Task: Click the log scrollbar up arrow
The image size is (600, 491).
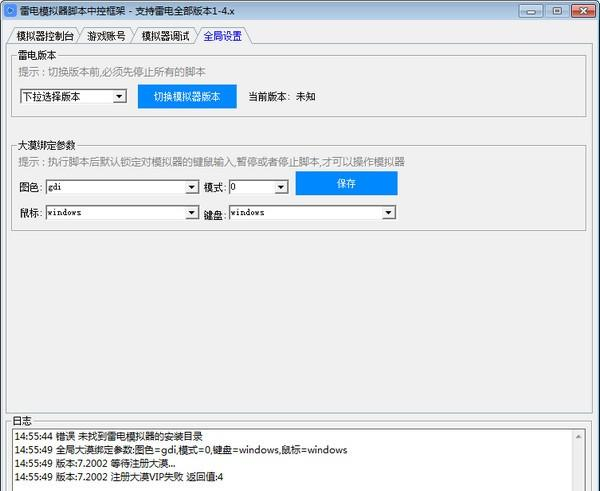Action: [578, 437]
